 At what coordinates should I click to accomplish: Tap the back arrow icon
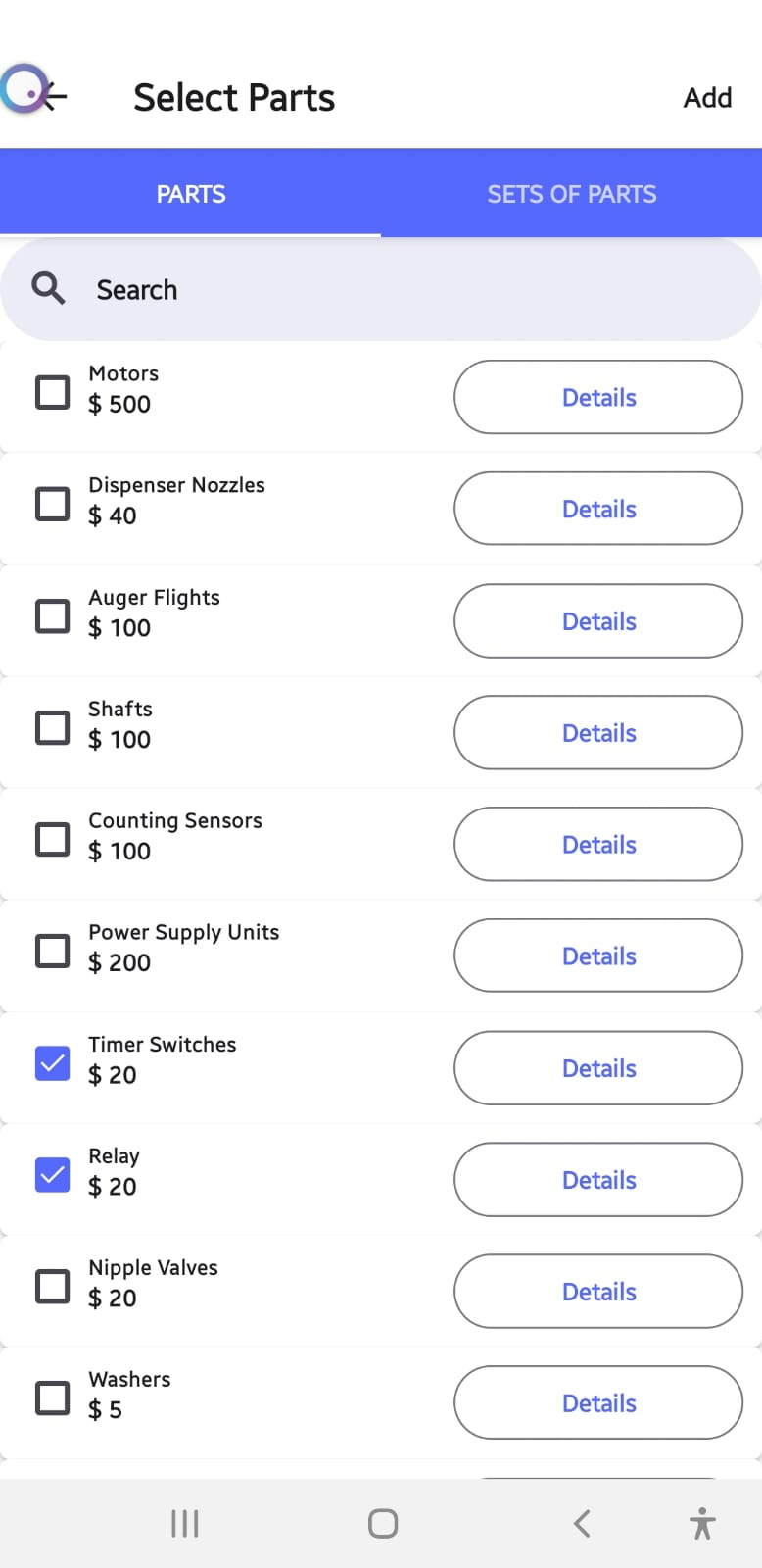(51, 96)
